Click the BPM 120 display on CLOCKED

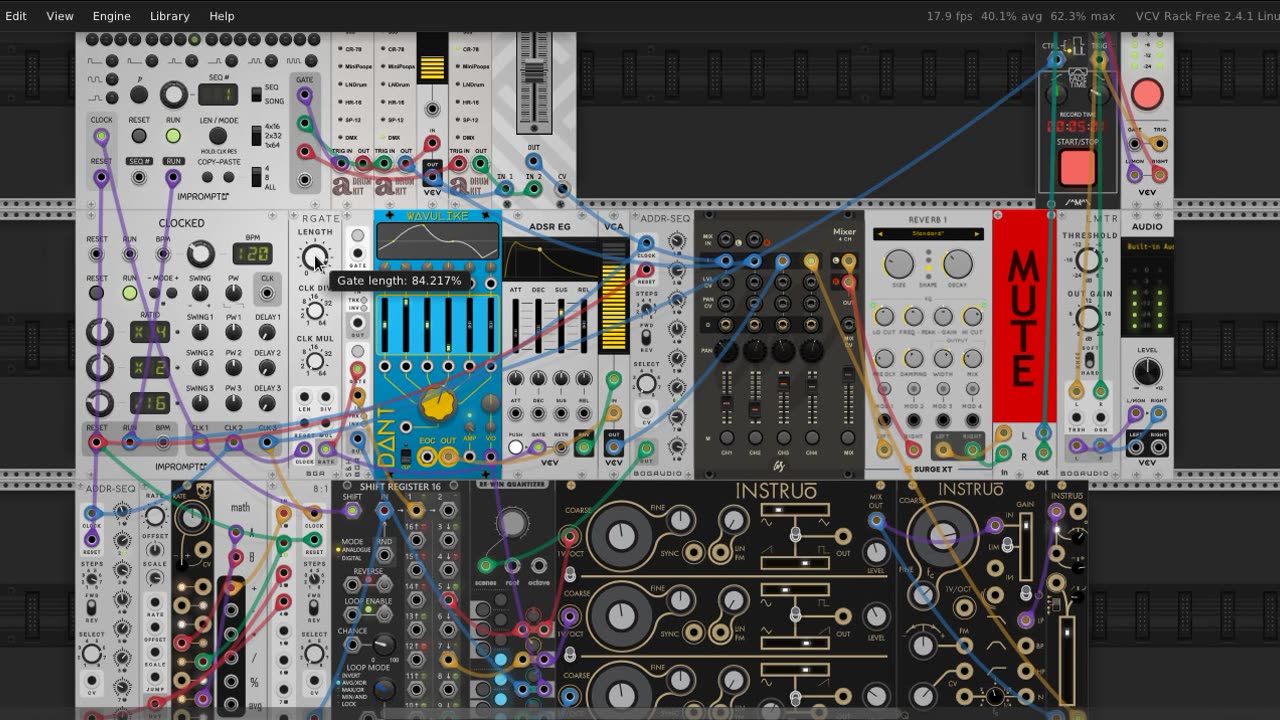pos(252,254)
